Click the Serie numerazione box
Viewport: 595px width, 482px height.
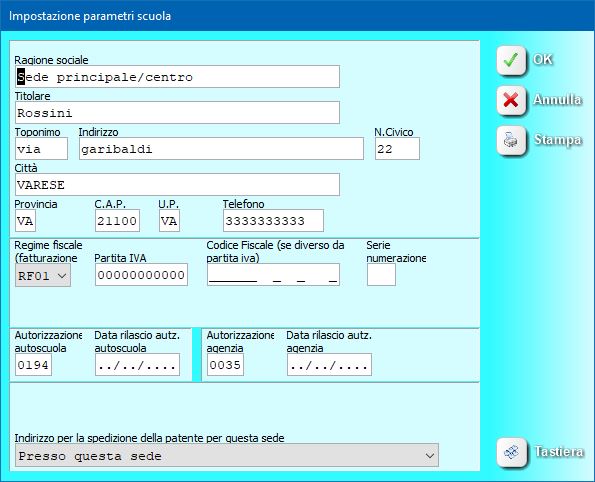[x=381, y=275]
